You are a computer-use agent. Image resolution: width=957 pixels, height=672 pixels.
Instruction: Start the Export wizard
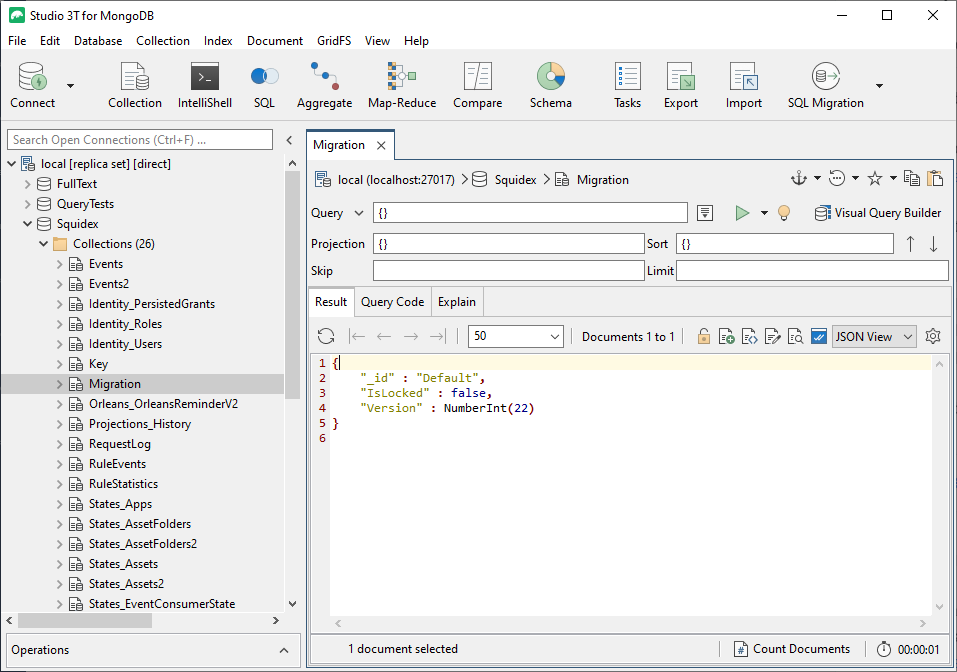pyautogui.click(x=681, y=85)
